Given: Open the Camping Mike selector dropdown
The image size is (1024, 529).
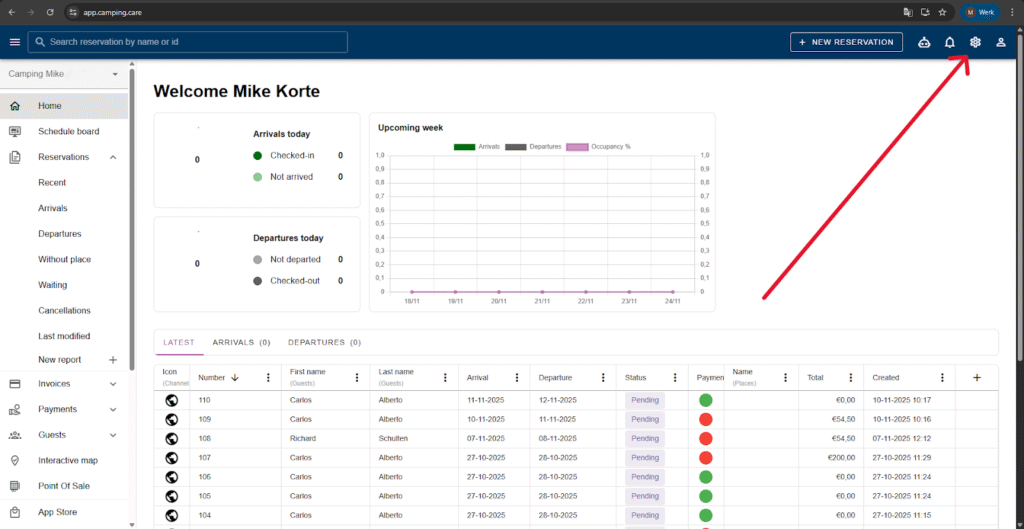Looking at the screenshot, I should pos(65,74).
